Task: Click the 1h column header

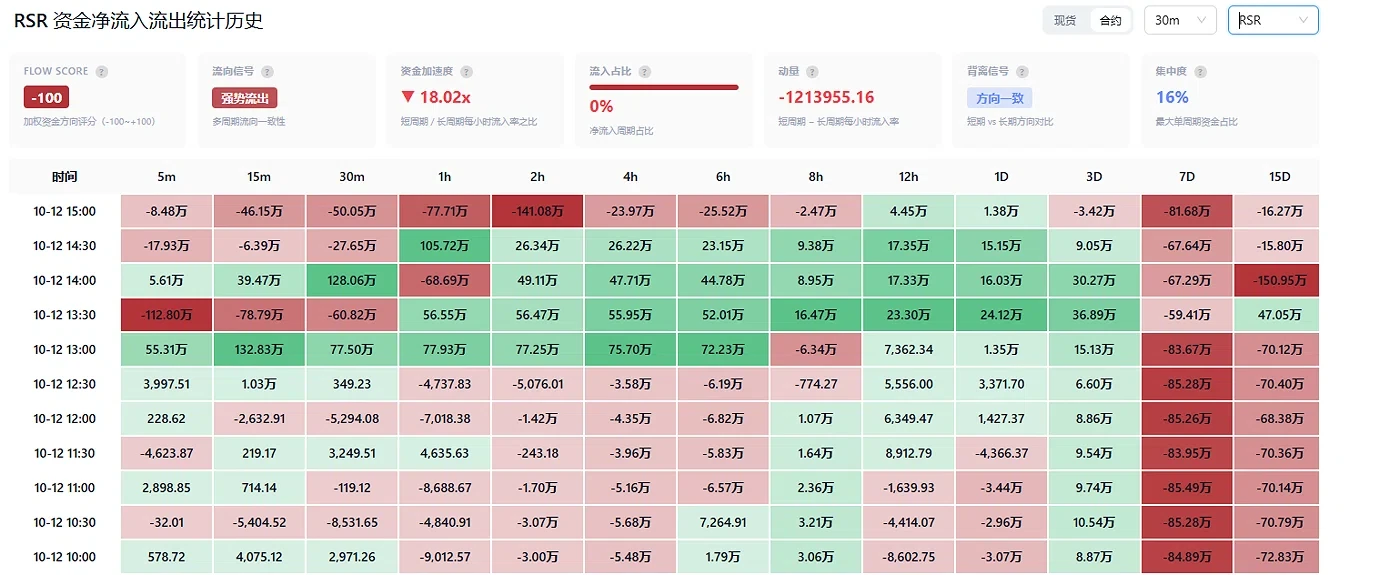Action: pos(444,177)
